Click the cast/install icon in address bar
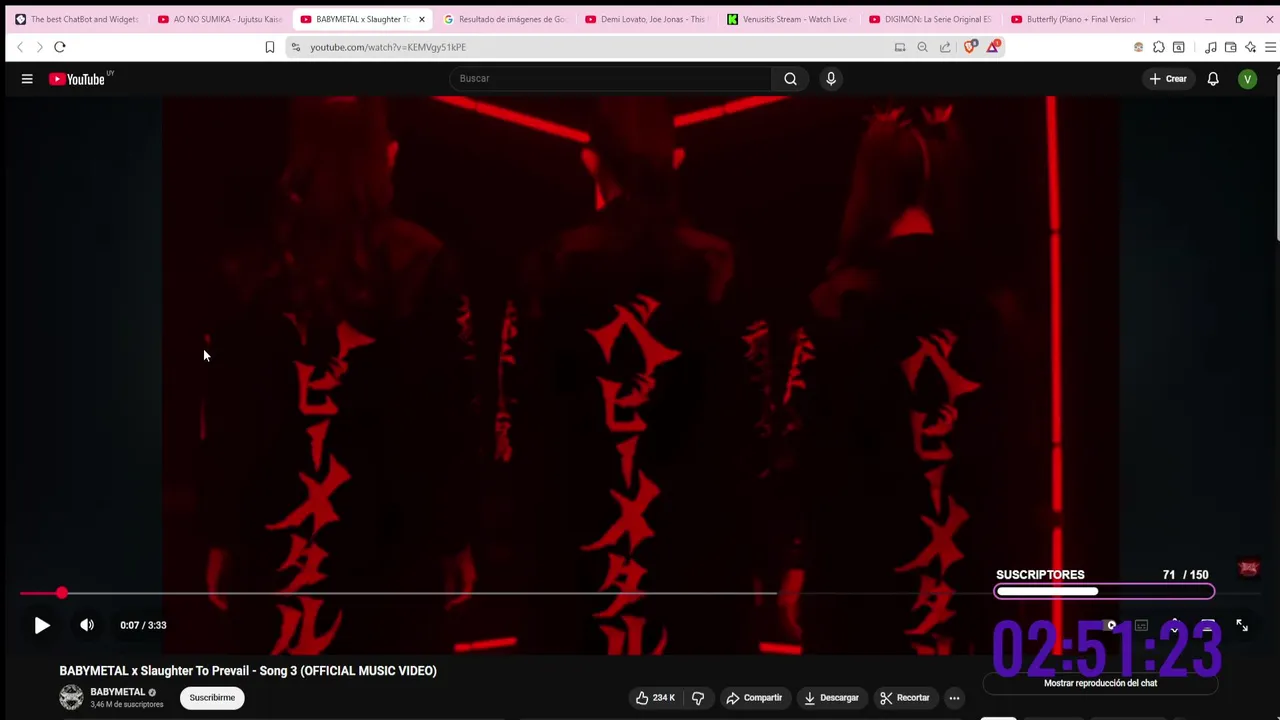 (900, 47)
